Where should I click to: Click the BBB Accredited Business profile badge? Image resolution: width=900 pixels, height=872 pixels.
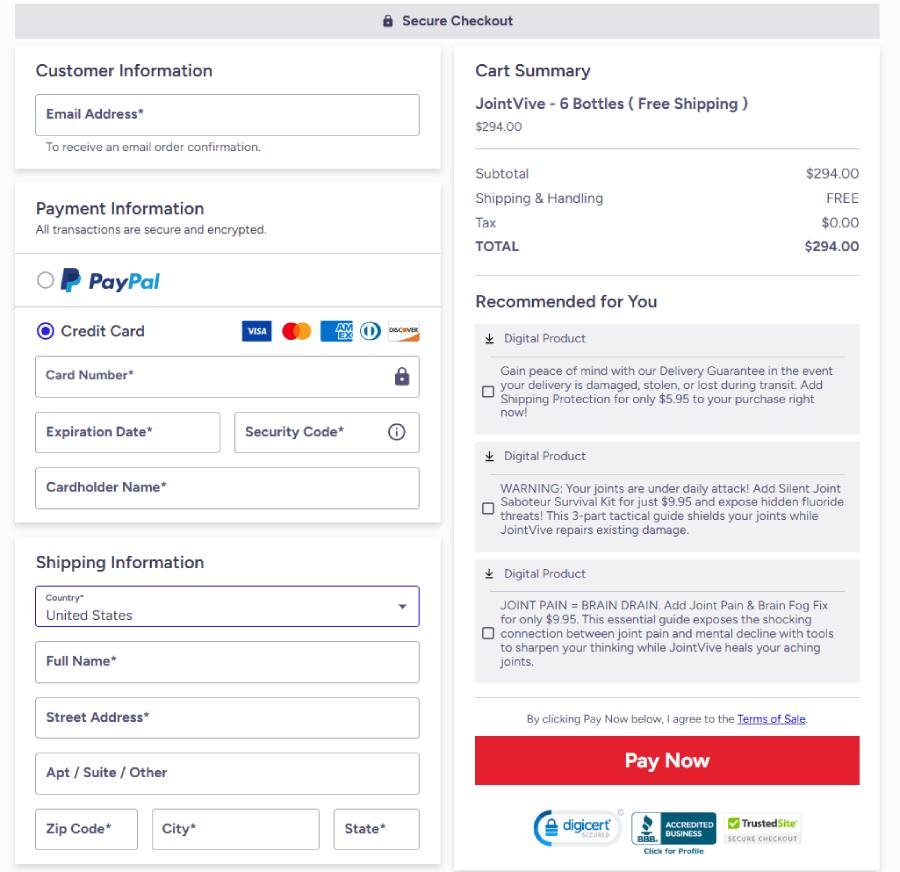click(672, 829)
